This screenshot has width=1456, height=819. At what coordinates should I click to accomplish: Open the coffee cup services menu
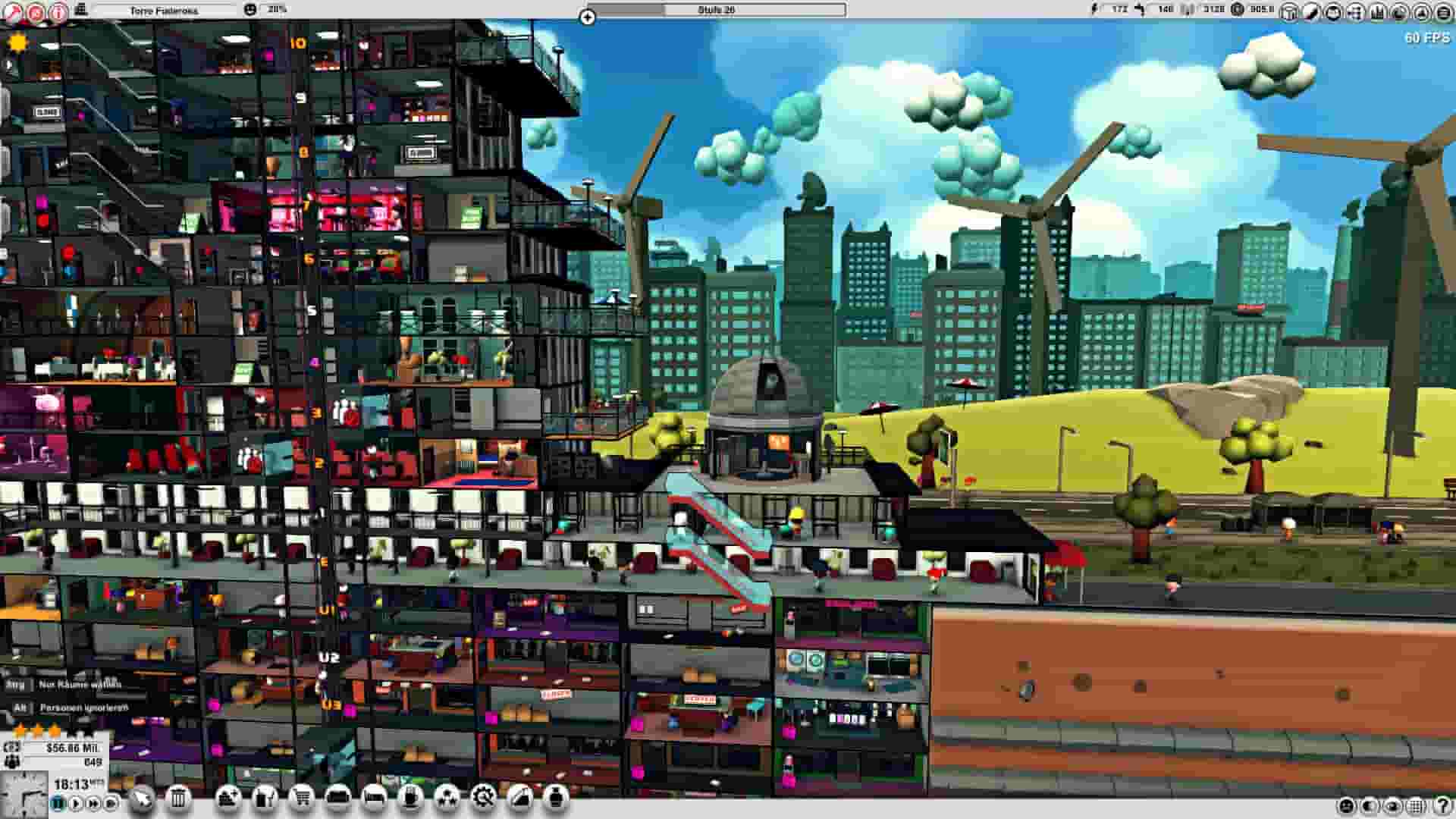pyautogui.click(x=410, y=798)
